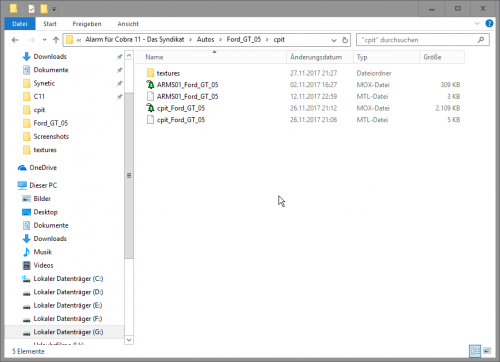Switch to details view layout

coord(475,351)
